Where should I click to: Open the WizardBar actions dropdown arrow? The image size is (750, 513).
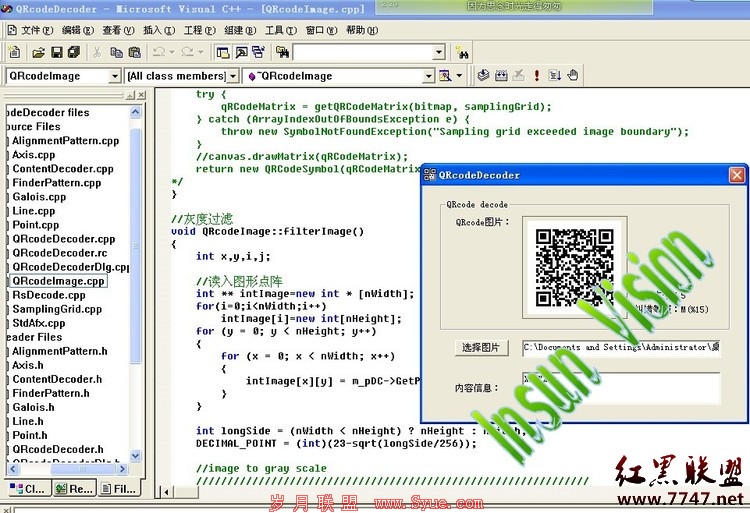point(459,76)
